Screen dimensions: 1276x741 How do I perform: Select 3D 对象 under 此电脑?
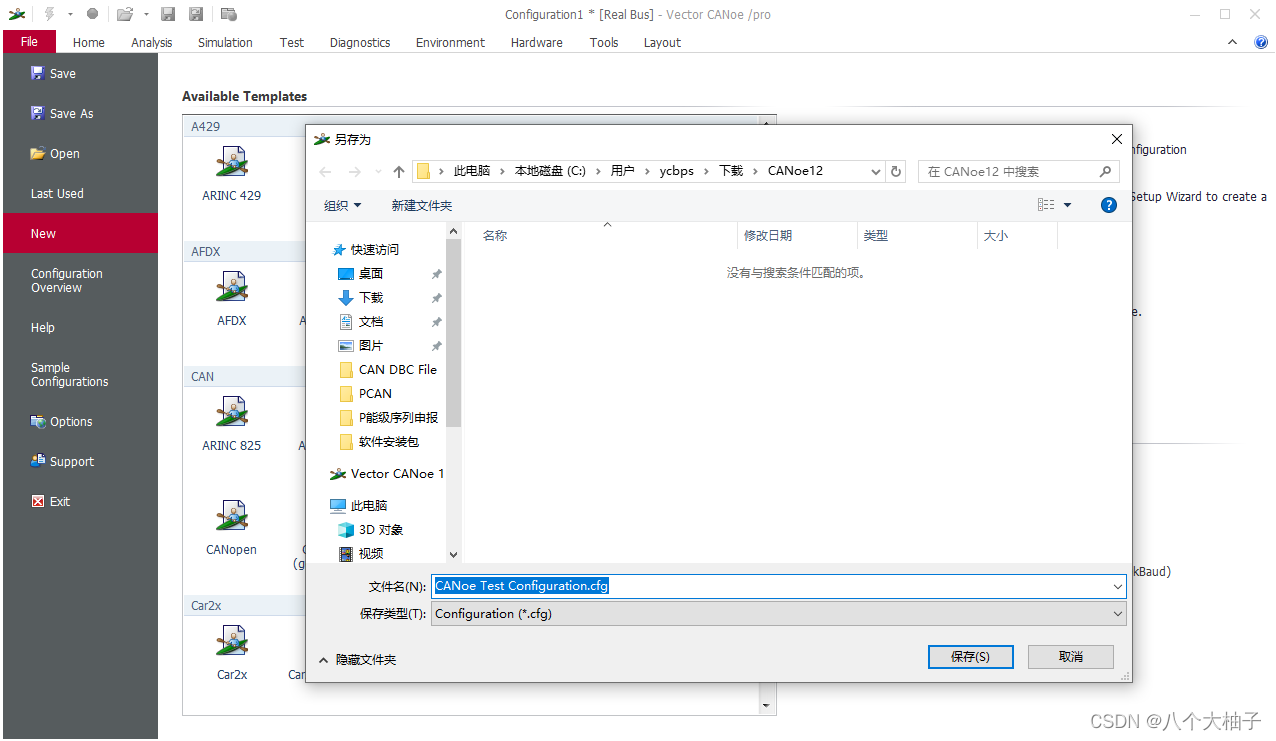click(x=381, y=529)
